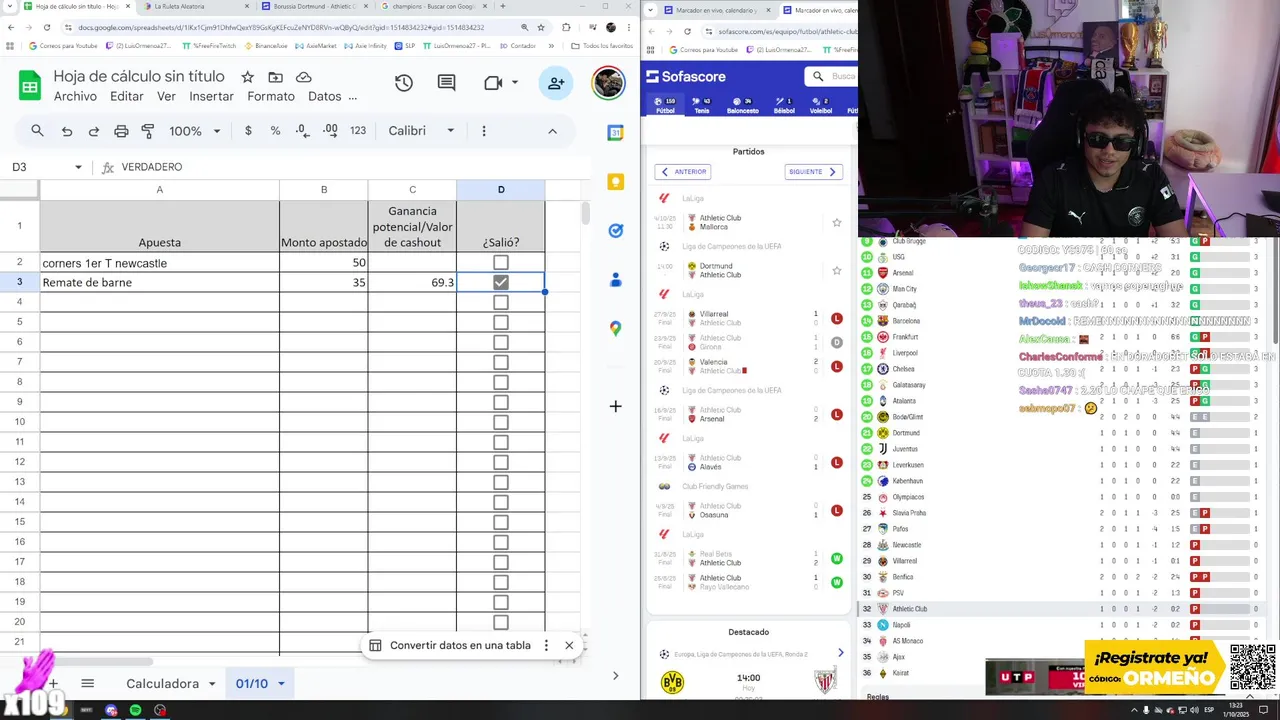Tick checkbox in row 10 column D

(501, 422)
